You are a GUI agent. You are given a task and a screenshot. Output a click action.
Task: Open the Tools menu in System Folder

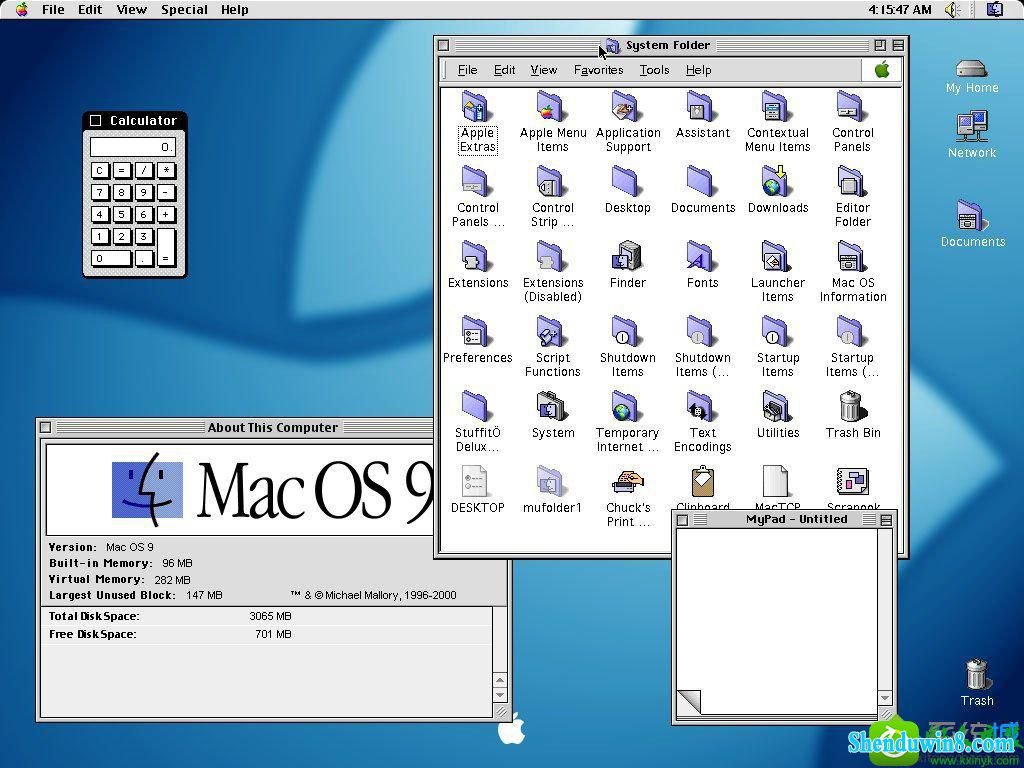coord(654,70)
